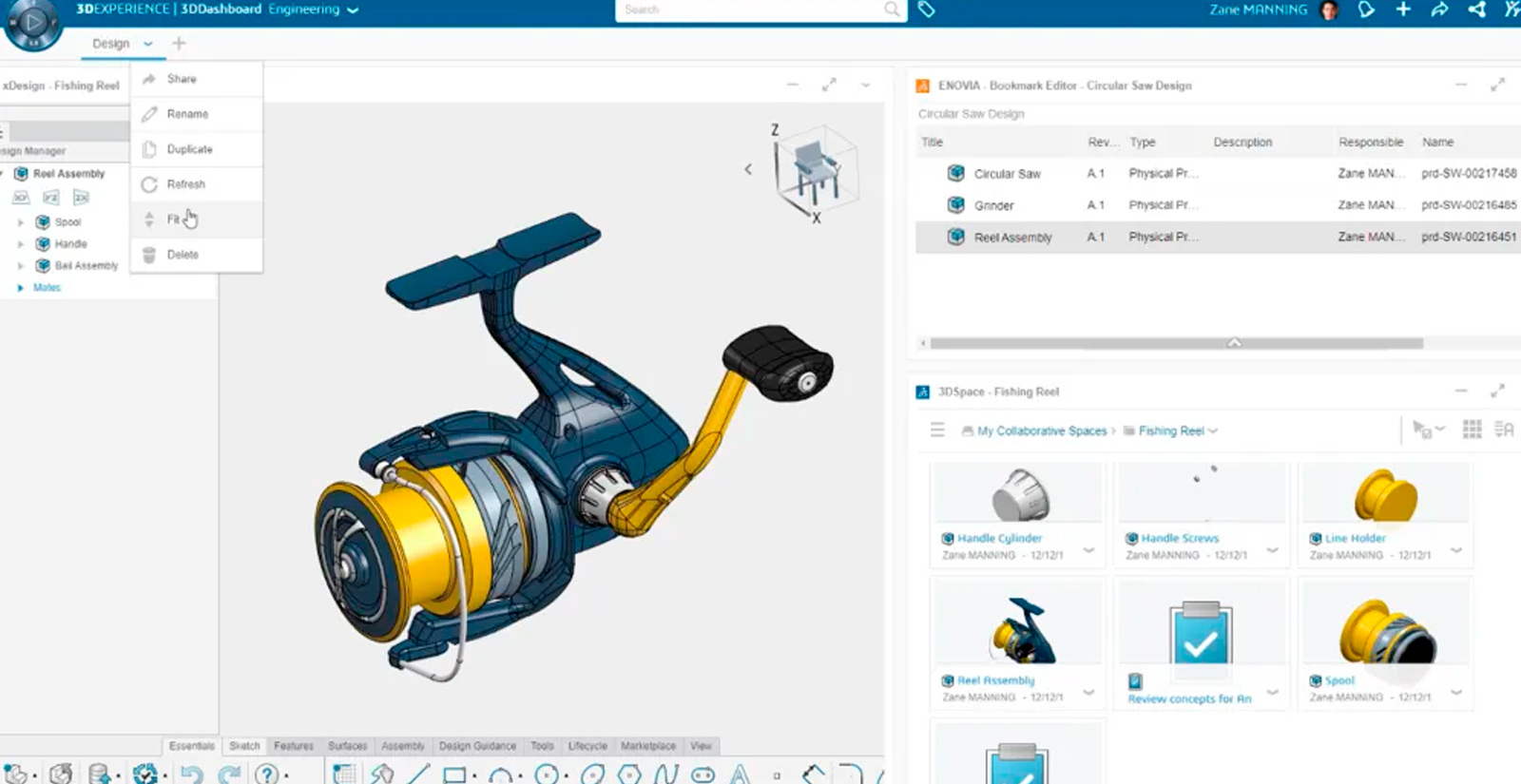Click the Redo arrow in bottom toolbar
The width and height of the screenshot is (1521, 784).
(229, 774)
